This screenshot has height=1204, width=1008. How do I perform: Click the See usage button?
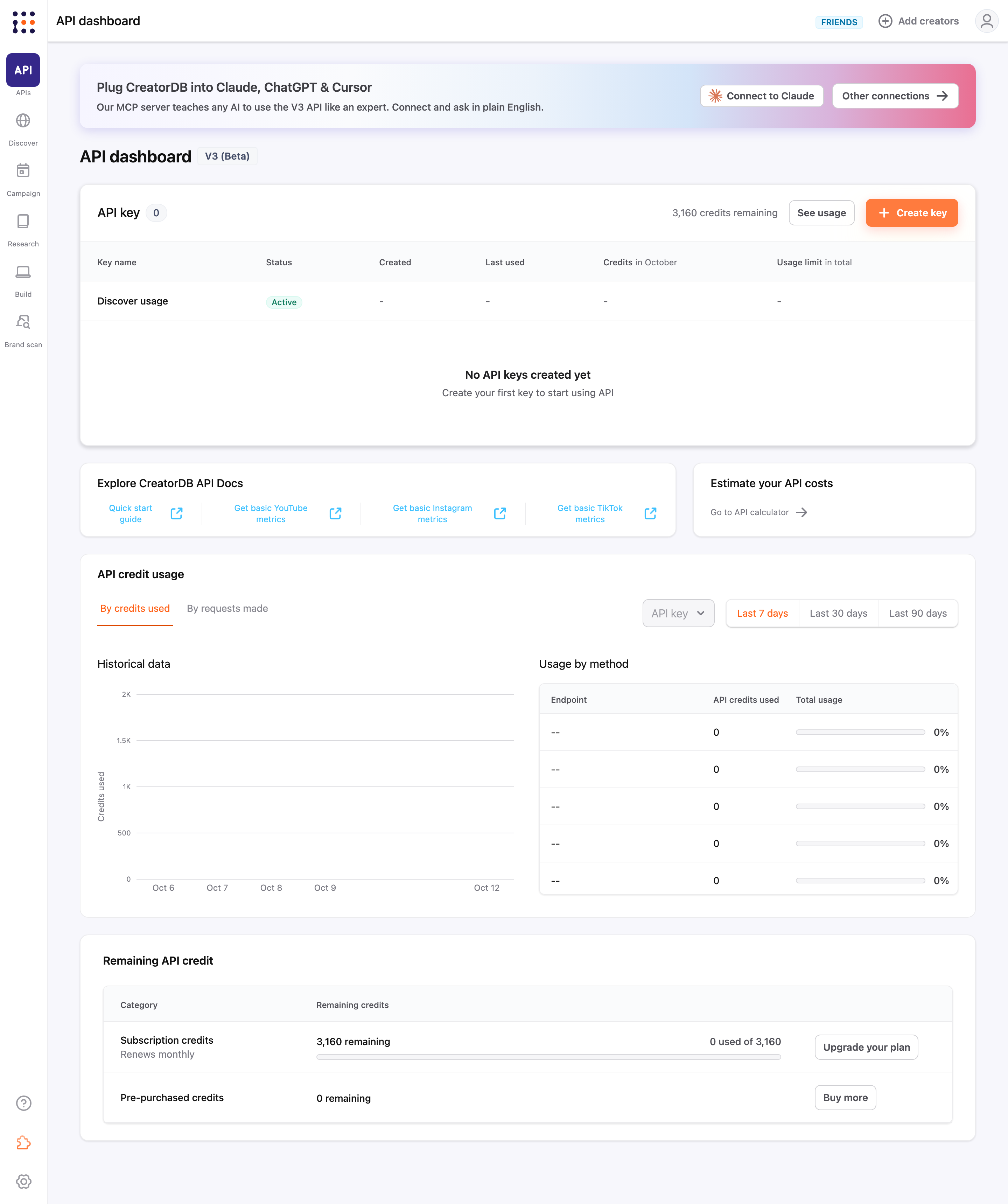pos(821,213)
